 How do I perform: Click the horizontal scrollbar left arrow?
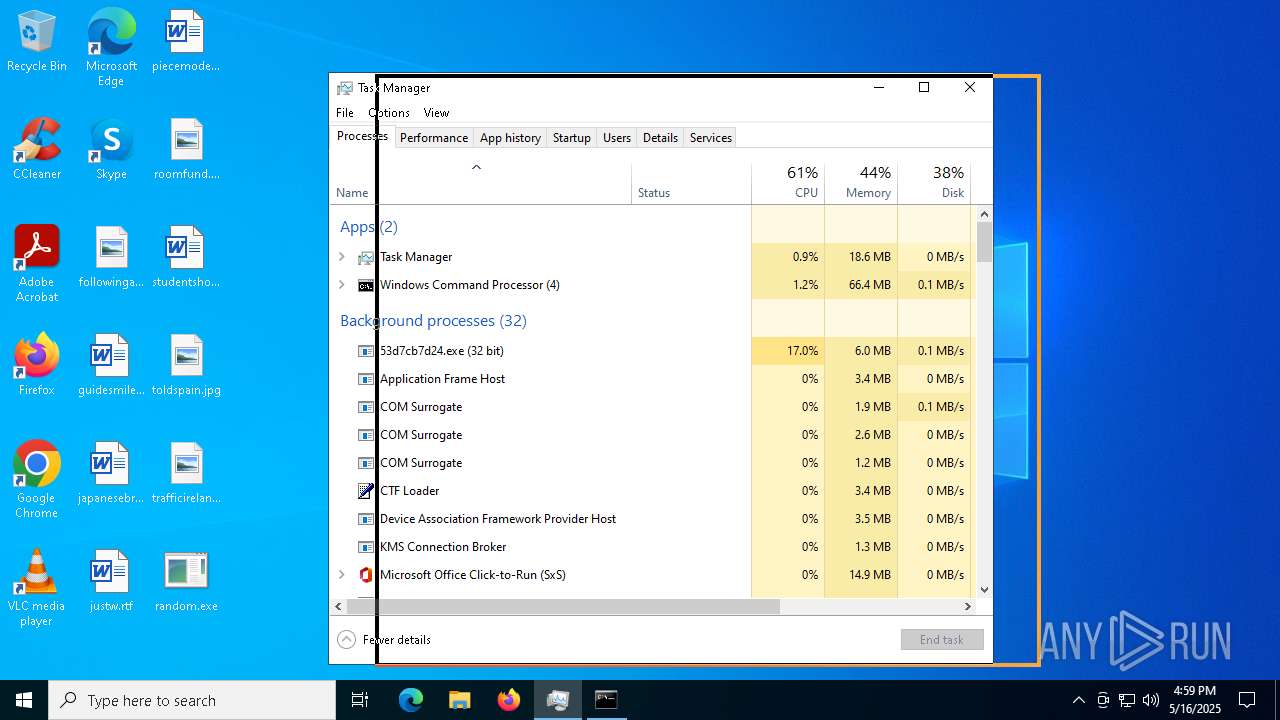338,606
